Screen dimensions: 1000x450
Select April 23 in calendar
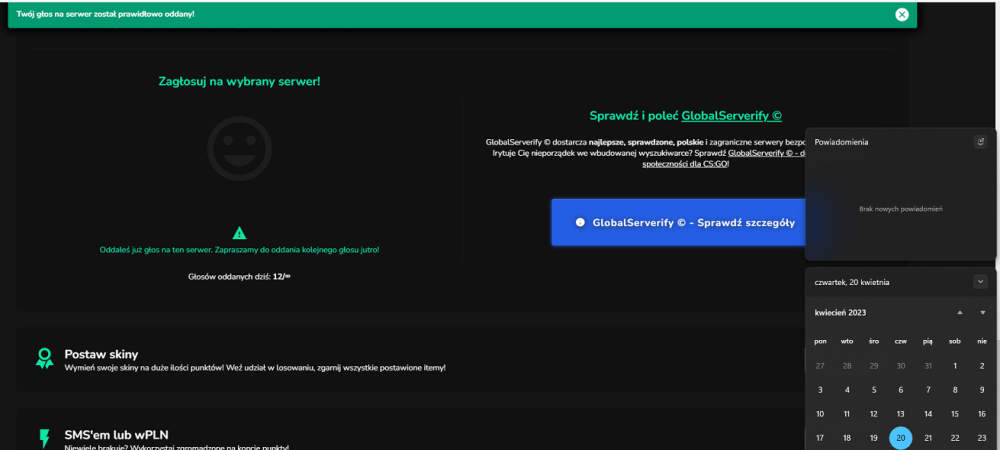pyautogui.click(x=982, y=438)
